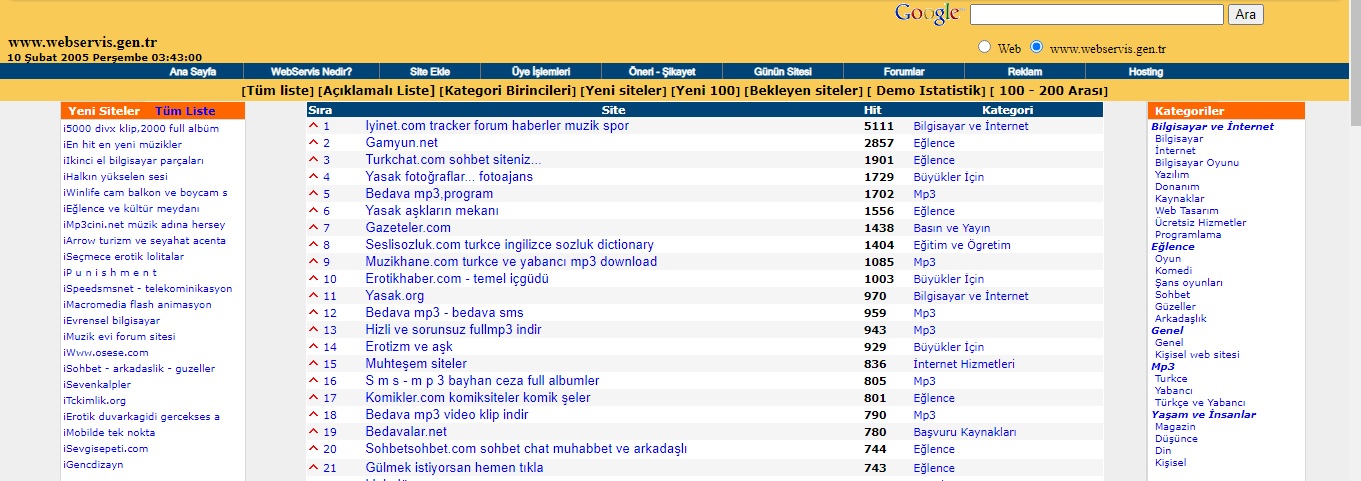The height and width of the screenshot is (481, 1361).
Task: Open Açıklamalı Liste link
Action: point(375,91)
